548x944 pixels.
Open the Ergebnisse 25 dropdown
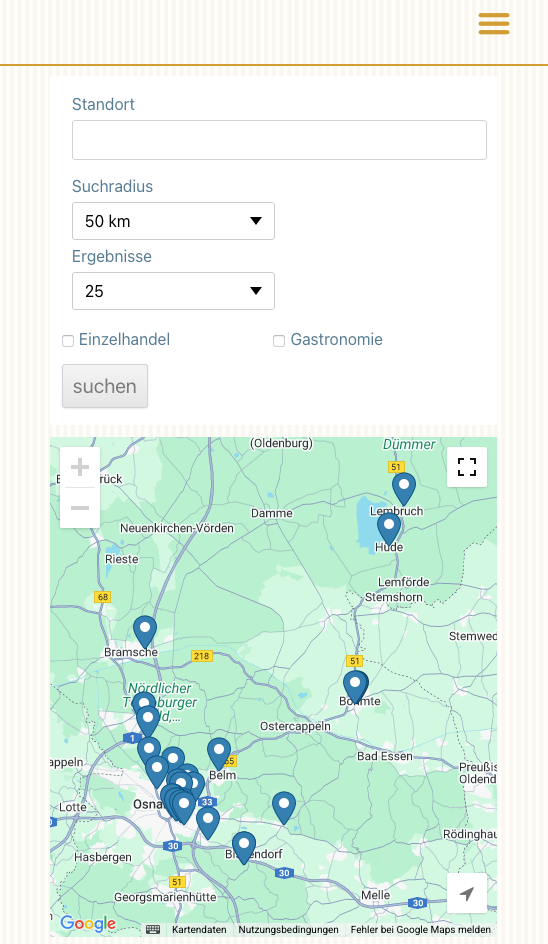(173, 291)
